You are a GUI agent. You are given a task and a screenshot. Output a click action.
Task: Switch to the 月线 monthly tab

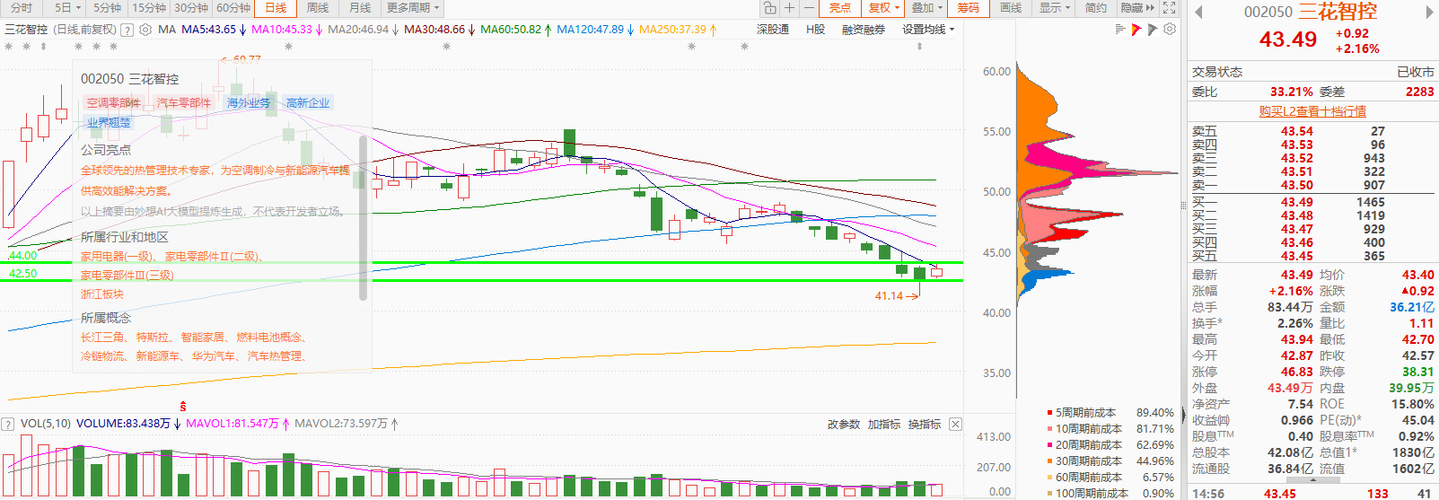(x=359, y=8)
